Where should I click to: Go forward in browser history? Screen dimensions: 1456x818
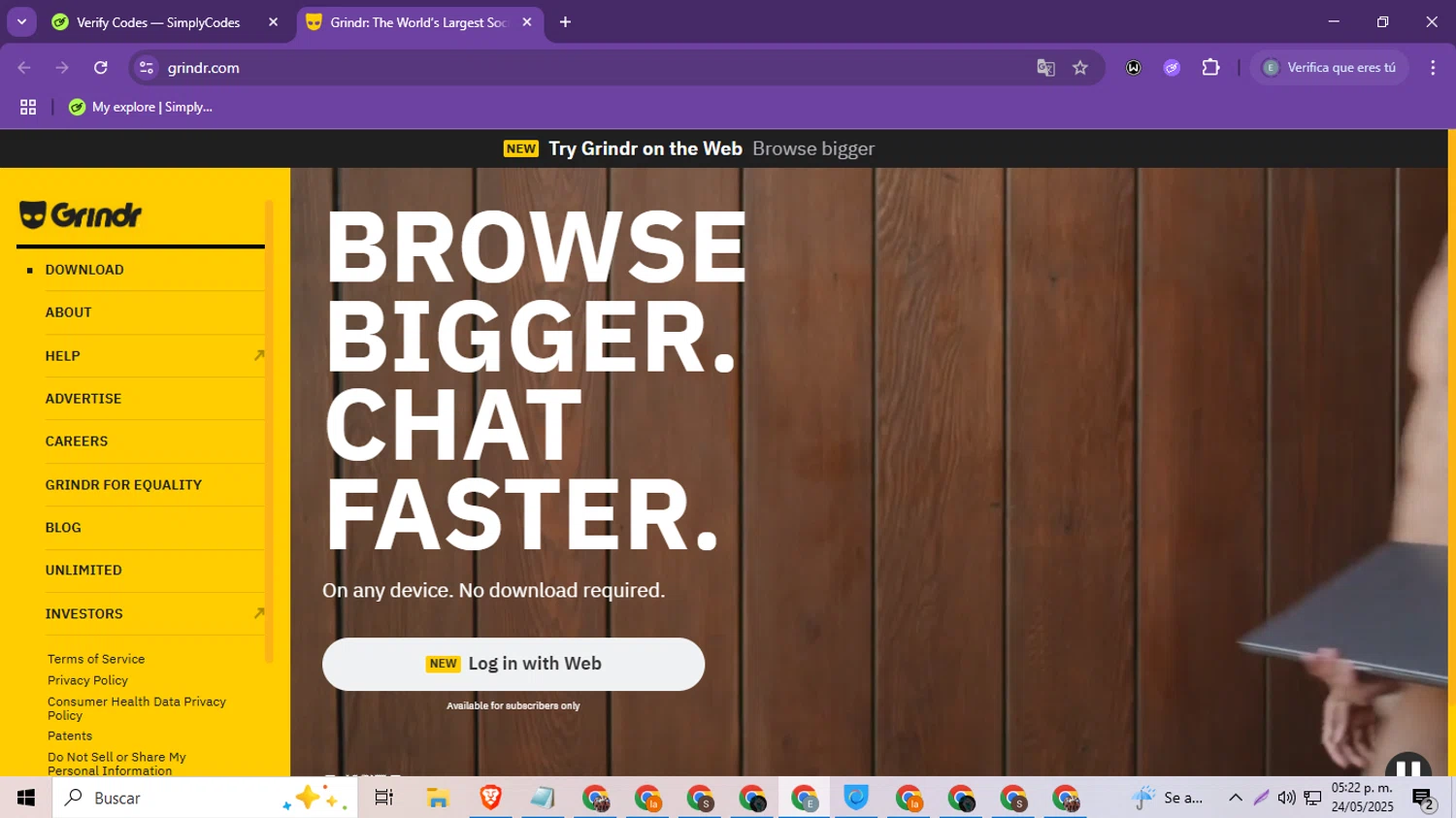(x=62, y=68)
